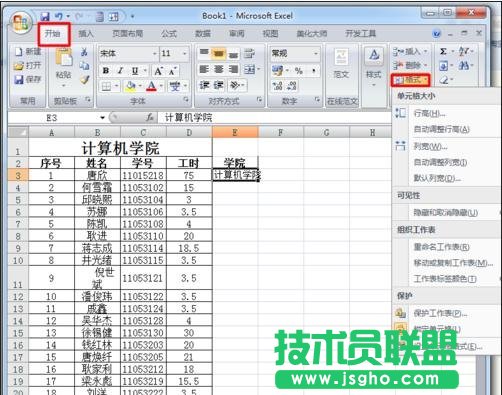Image resolution: width=502 pixels, height=395 pixels.
Task: Click the AutoSum sigma icon
Action: point(443,51)
